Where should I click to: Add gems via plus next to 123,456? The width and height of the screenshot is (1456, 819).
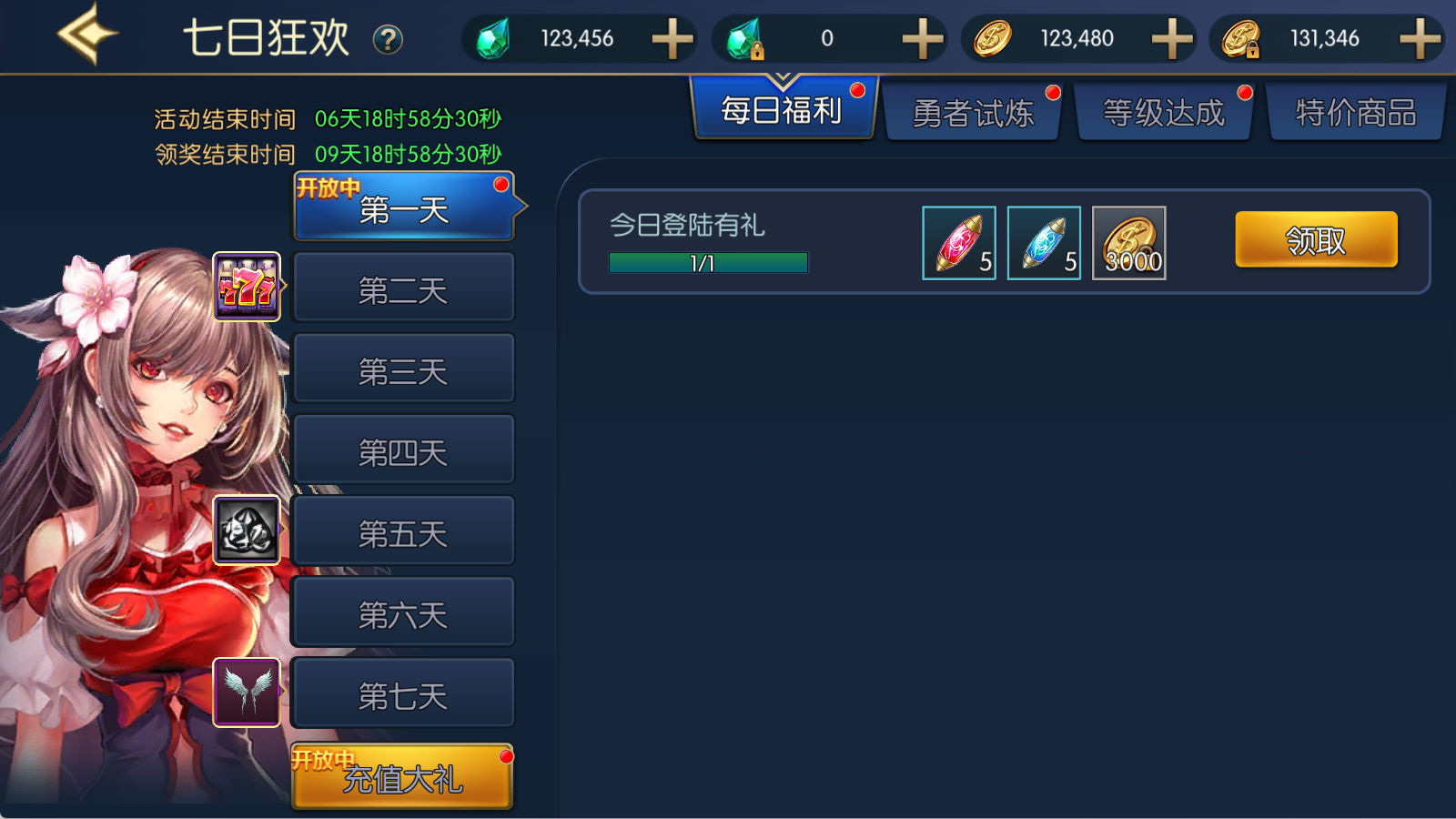click(672, 39)
